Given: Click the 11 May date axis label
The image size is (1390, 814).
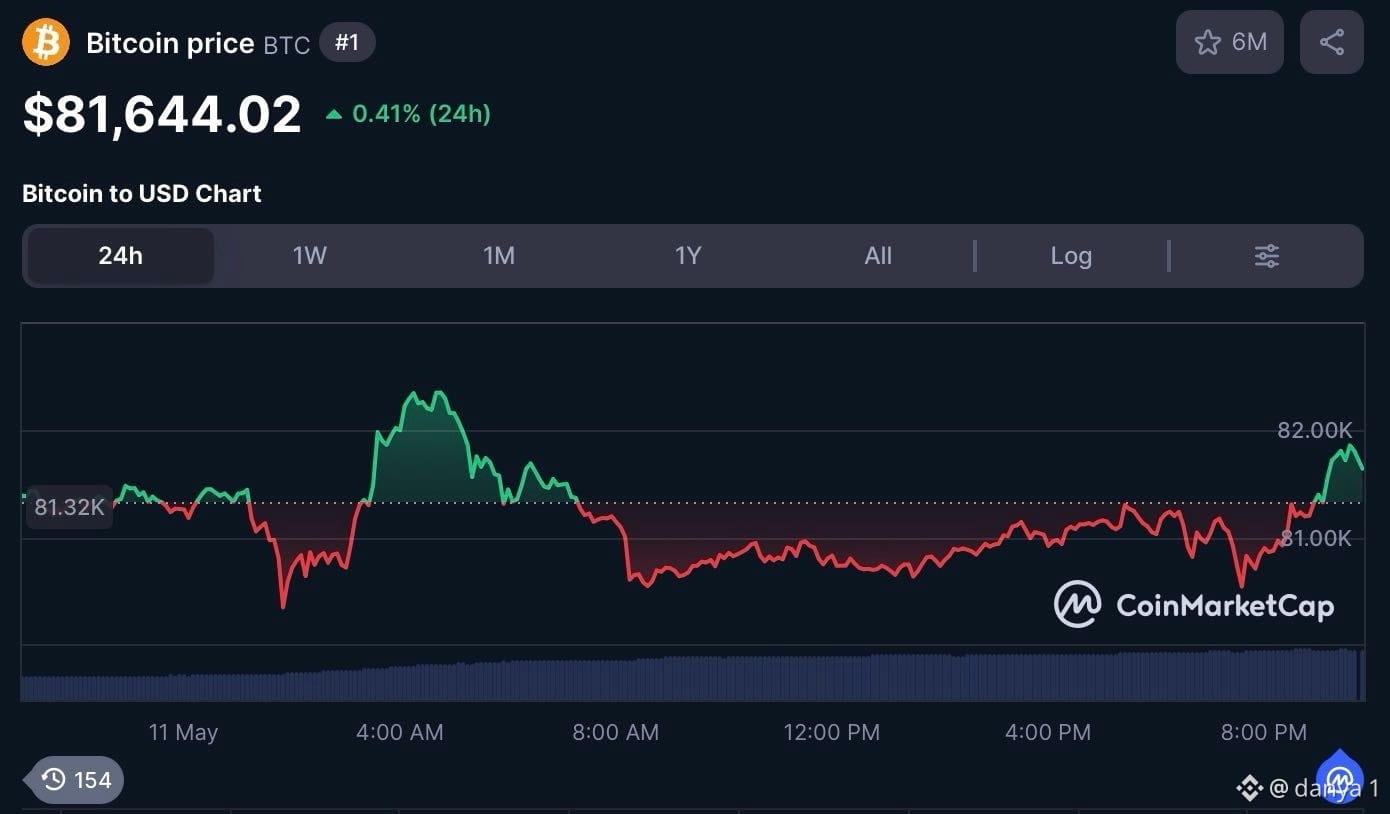Looking at the screenshot, I should [x=183, y=732].
